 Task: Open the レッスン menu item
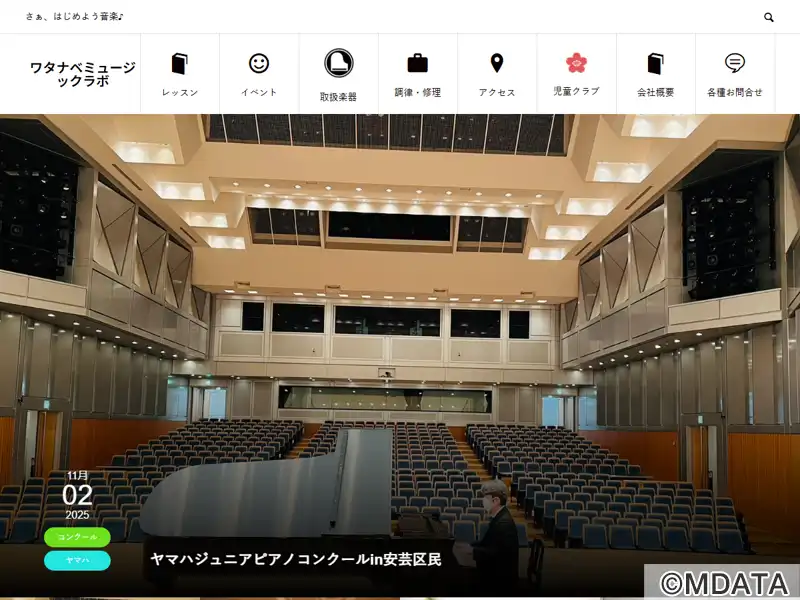[180, 92]
